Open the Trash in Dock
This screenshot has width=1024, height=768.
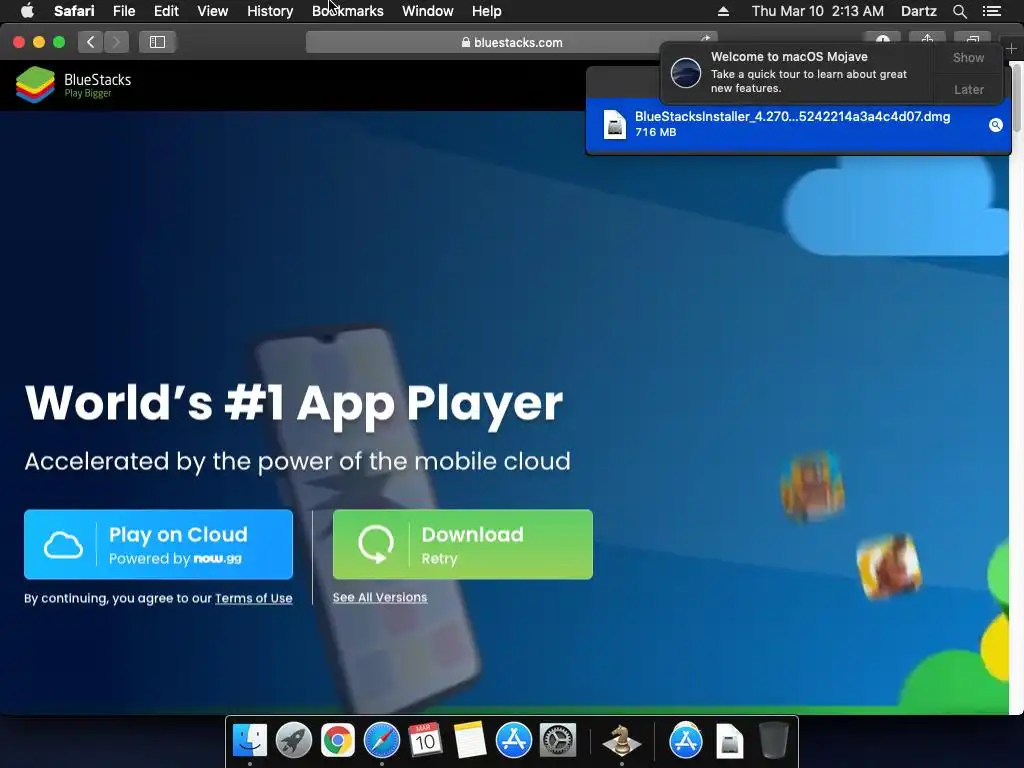773,741
